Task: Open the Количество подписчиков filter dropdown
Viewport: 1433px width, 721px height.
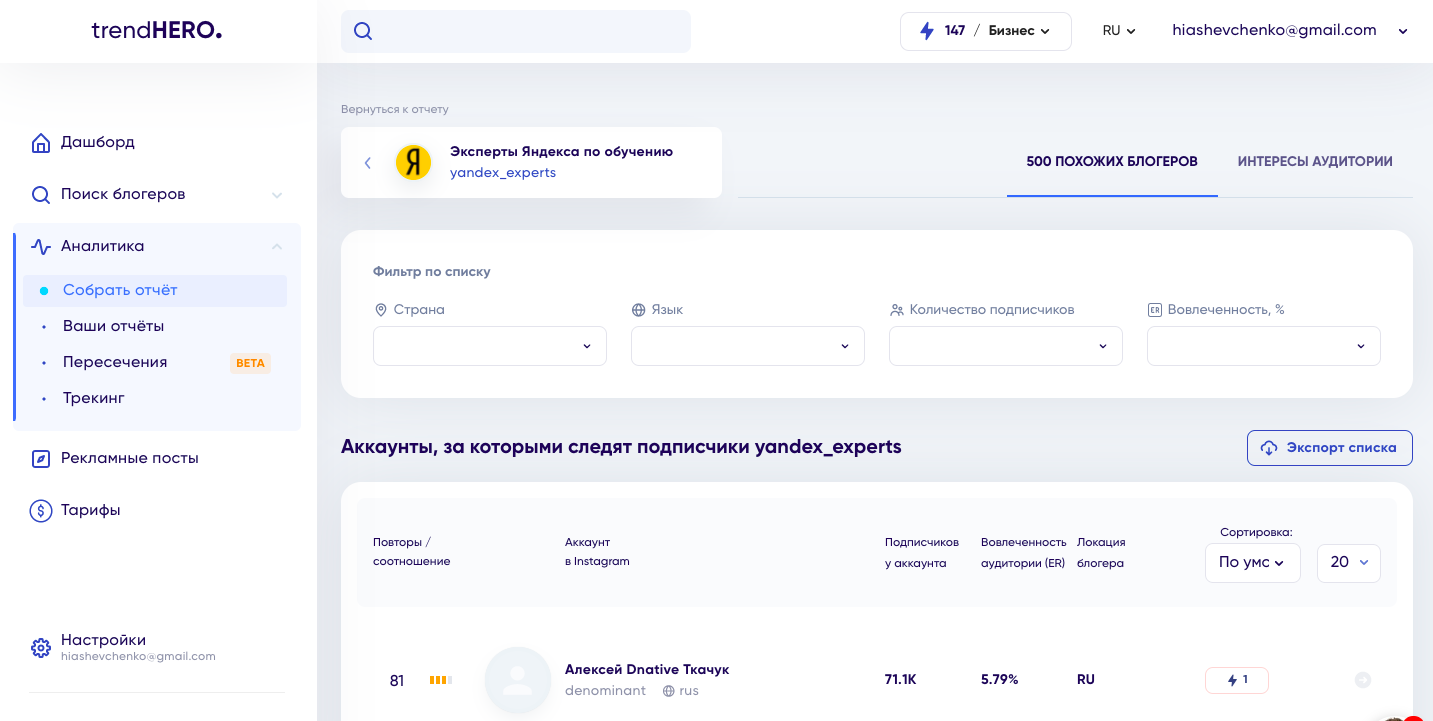Action: (1006, 346)
